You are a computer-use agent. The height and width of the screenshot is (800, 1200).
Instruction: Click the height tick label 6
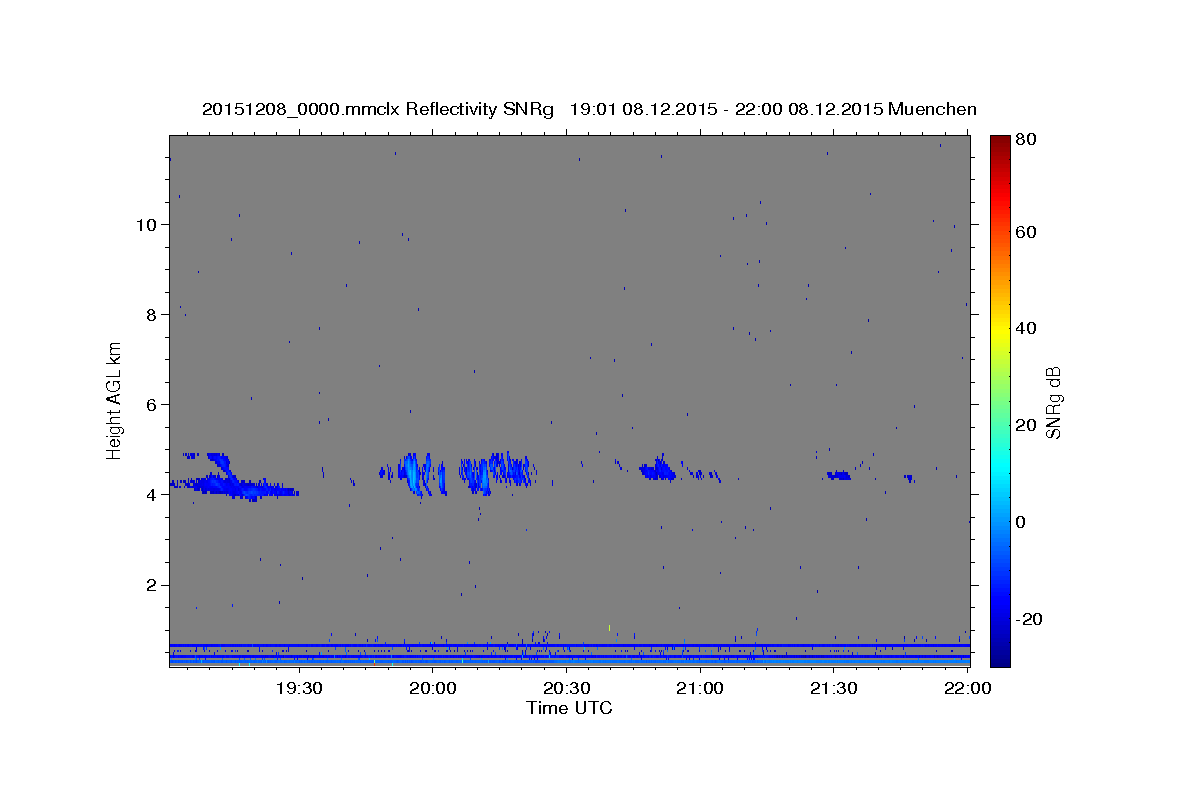coord(152,404)
